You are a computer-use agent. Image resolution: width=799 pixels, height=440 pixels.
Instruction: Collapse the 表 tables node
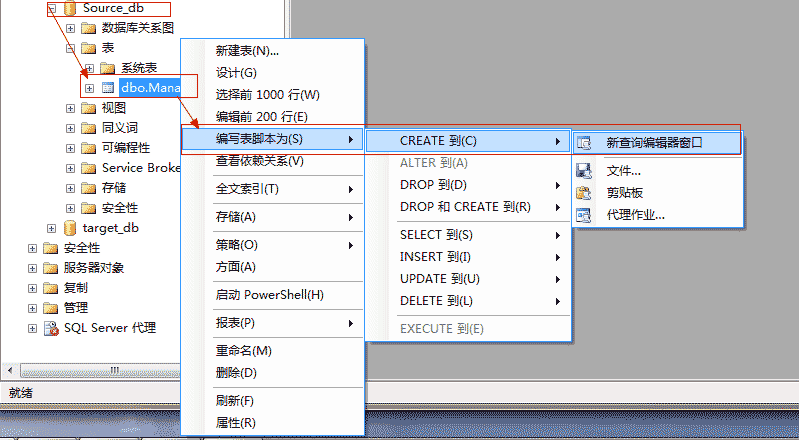click(70, 48)
